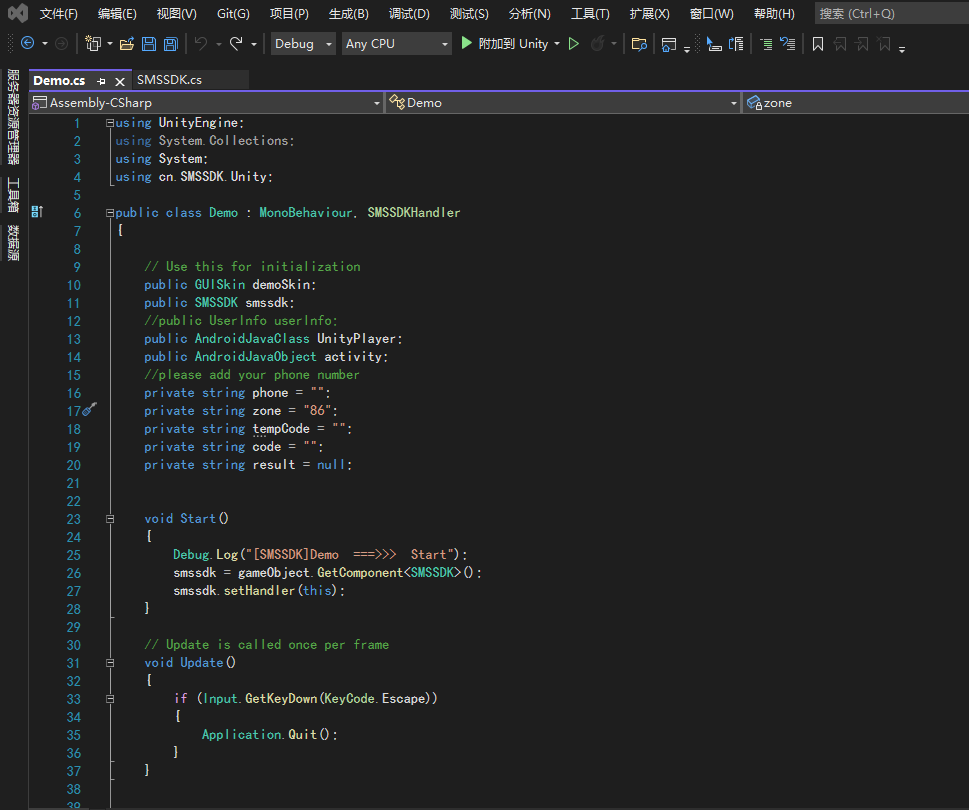Click the Open File folder icon
The height and width of the screenshot is (810, 969).
(127, 44)
